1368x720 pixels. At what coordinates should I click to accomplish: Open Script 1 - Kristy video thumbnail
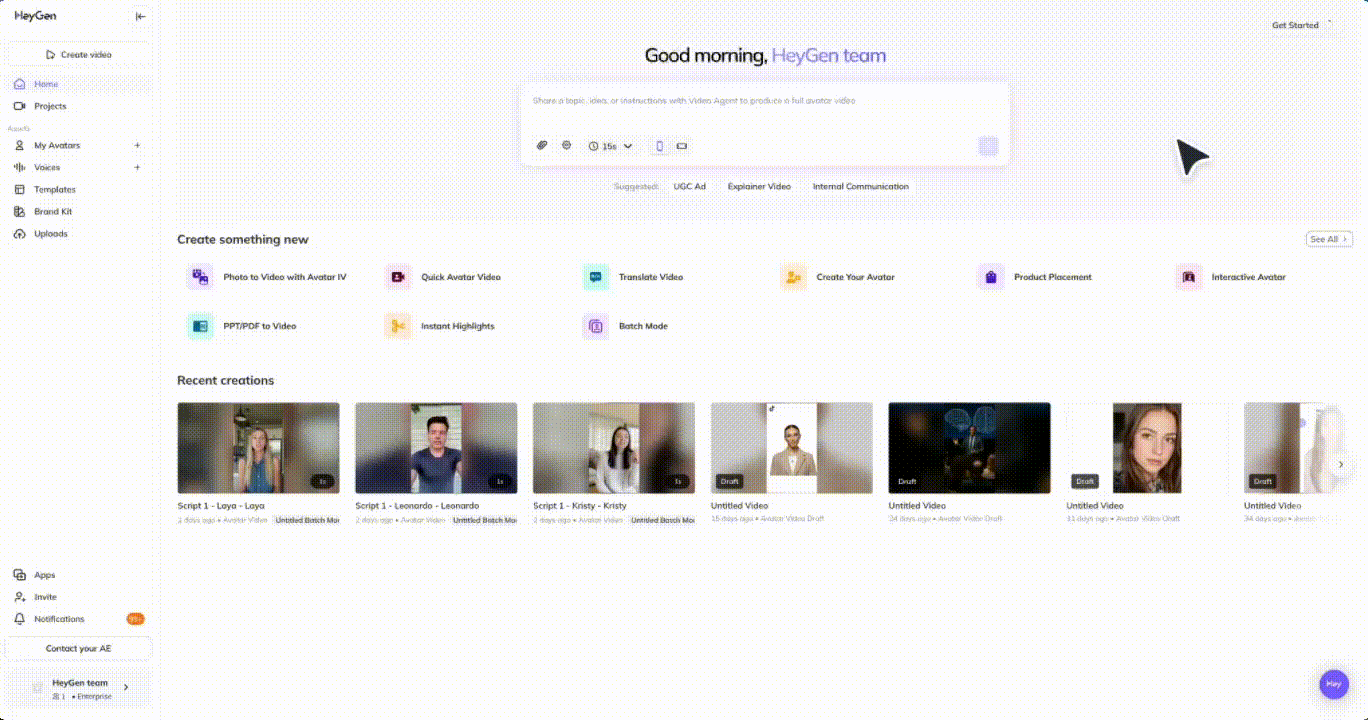pos(614,448)
